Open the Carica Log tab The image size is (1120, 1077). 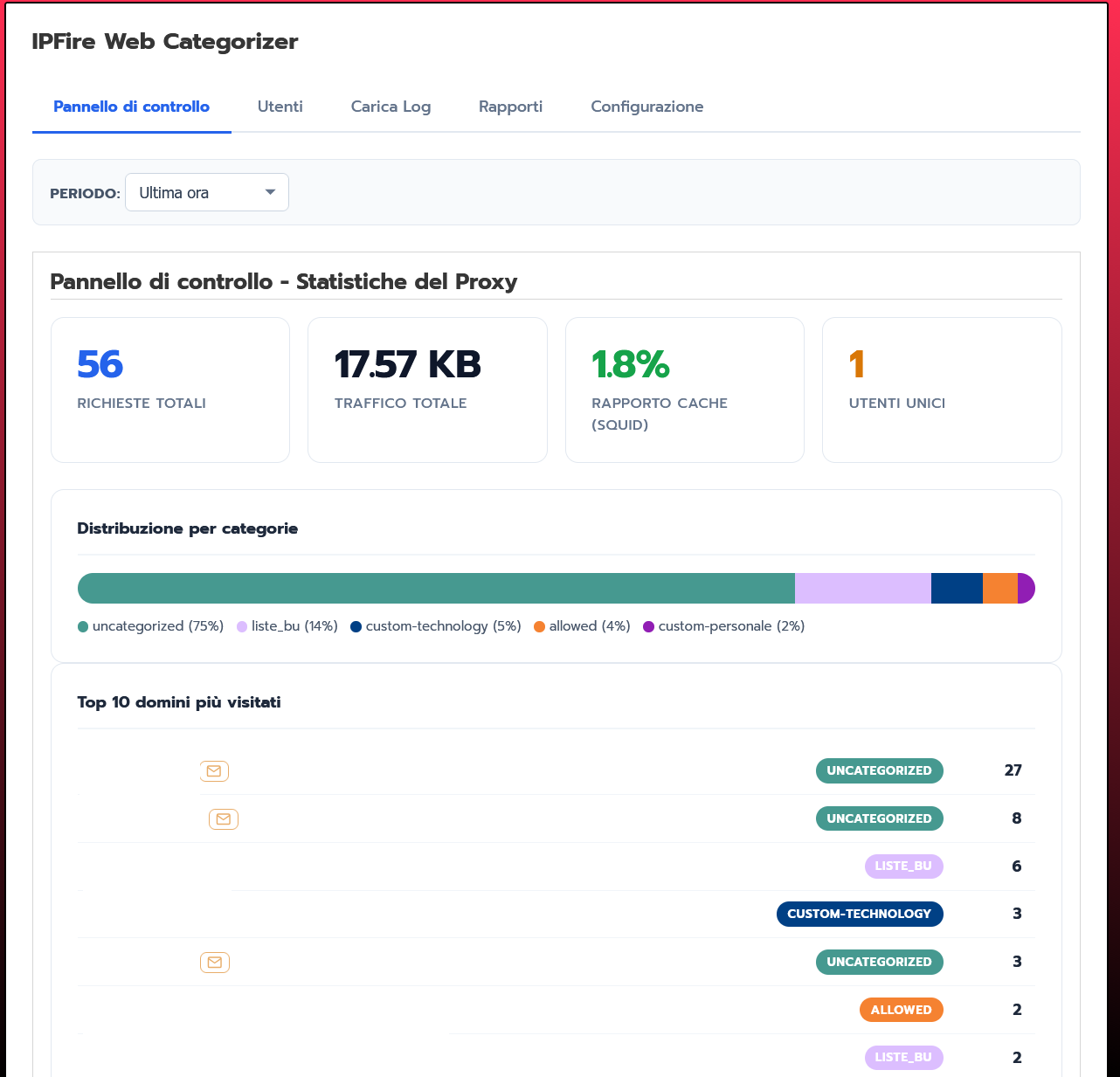tap(391, 107)
